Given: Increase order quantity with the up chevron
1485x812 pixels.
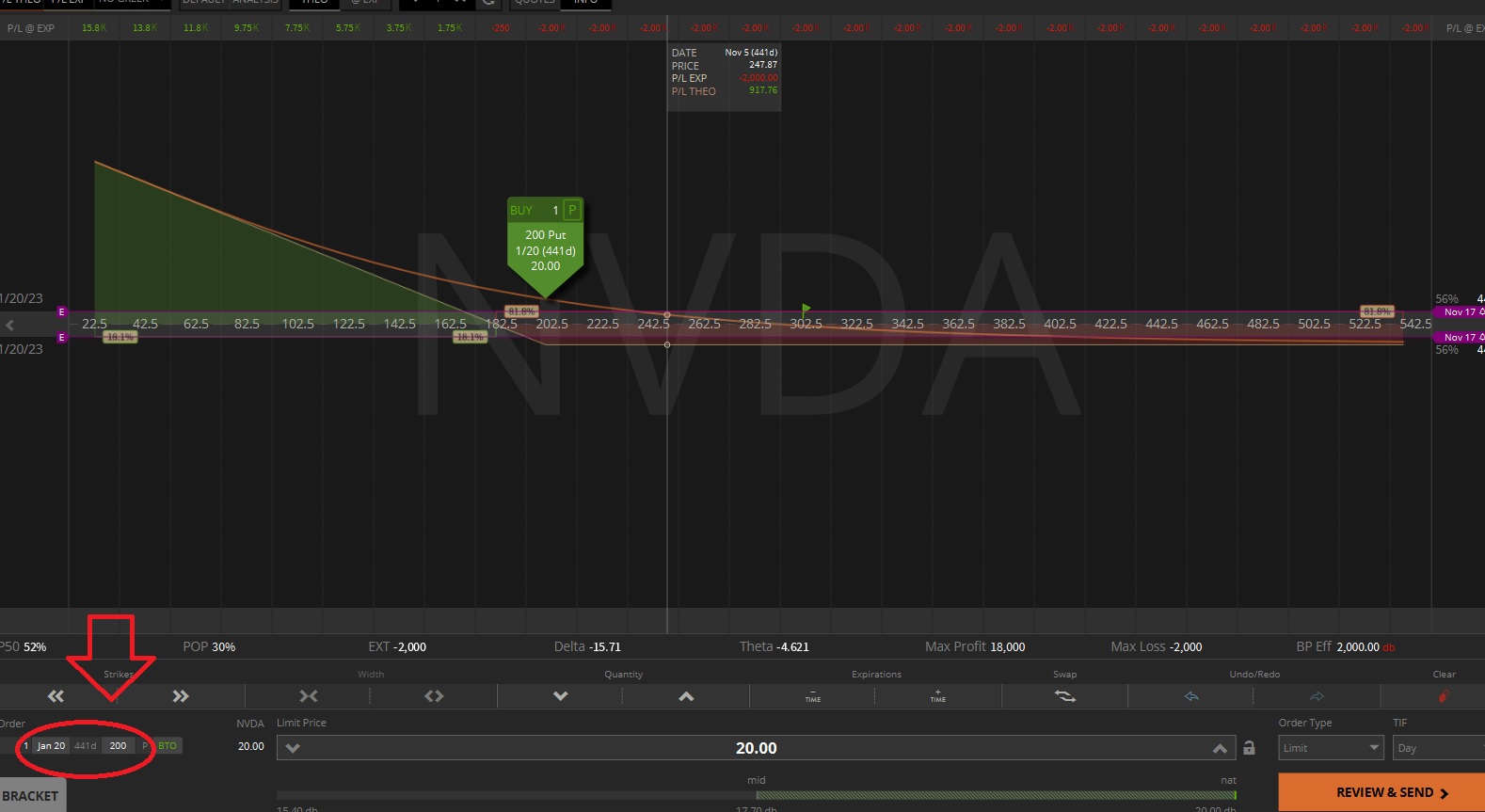Looking at the screenshot, I should coord(686,696).
